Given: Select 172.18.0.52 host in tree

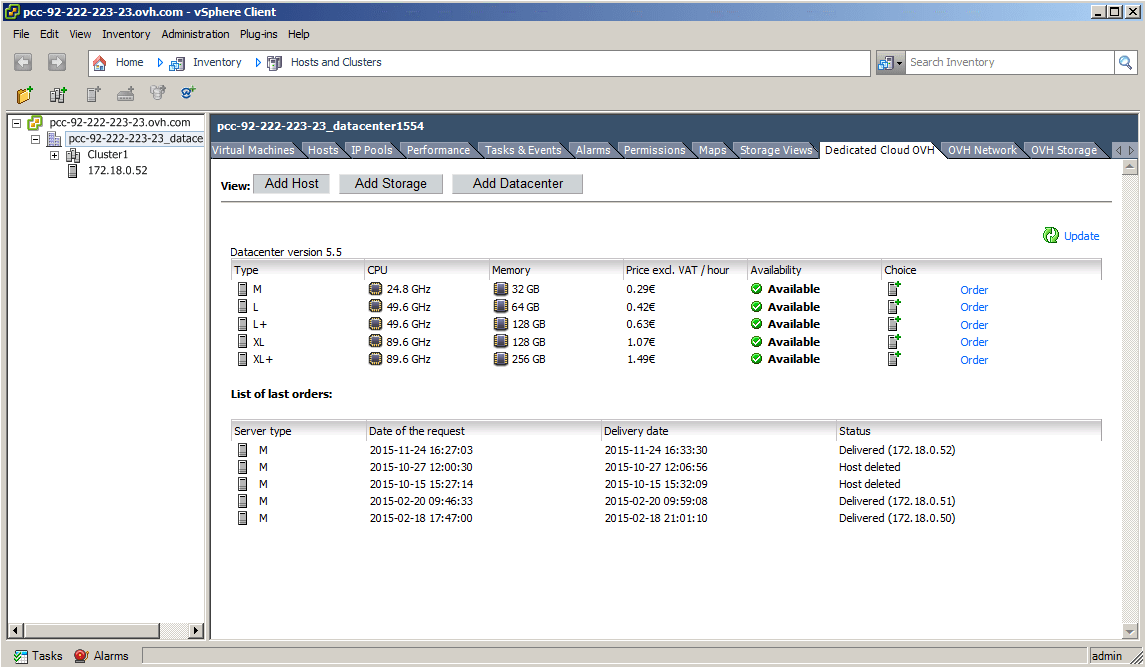Looking at the screenshot, I should (x=117, y=171).
